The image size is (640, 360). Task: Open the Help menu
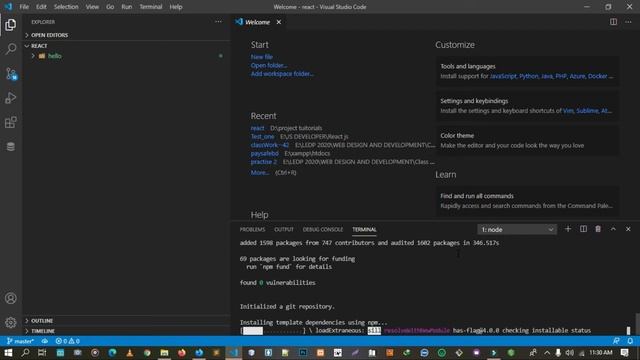[x=176, y=7]
